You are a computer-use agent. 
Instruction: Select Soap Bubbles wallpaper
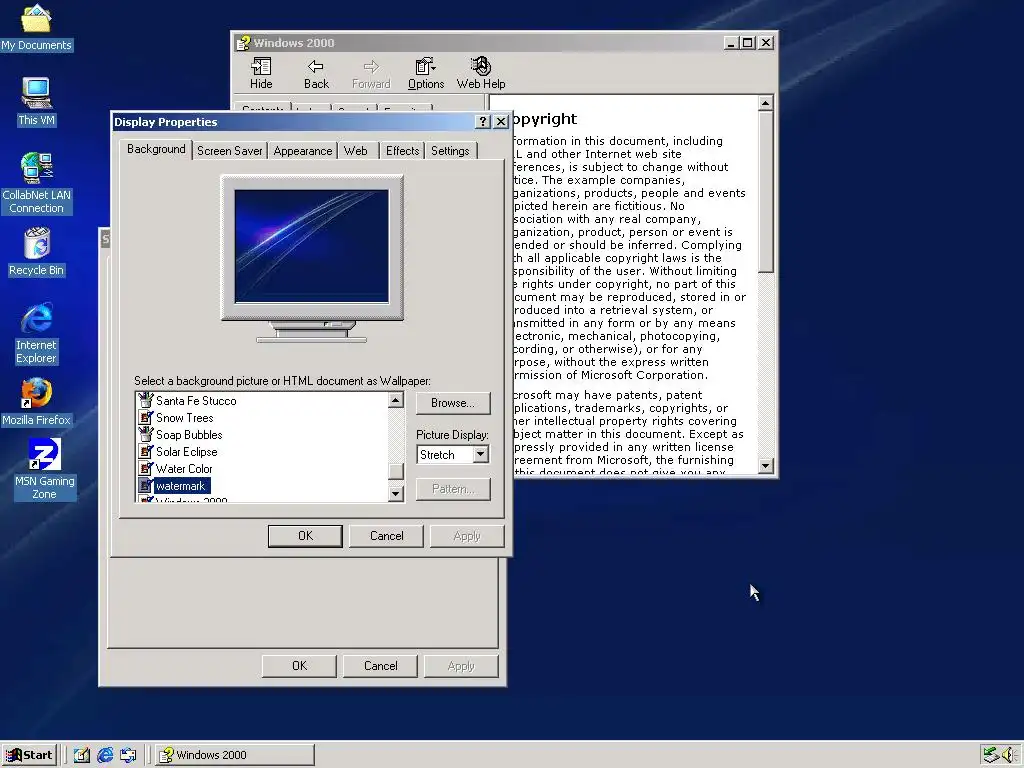coord(189,434)
